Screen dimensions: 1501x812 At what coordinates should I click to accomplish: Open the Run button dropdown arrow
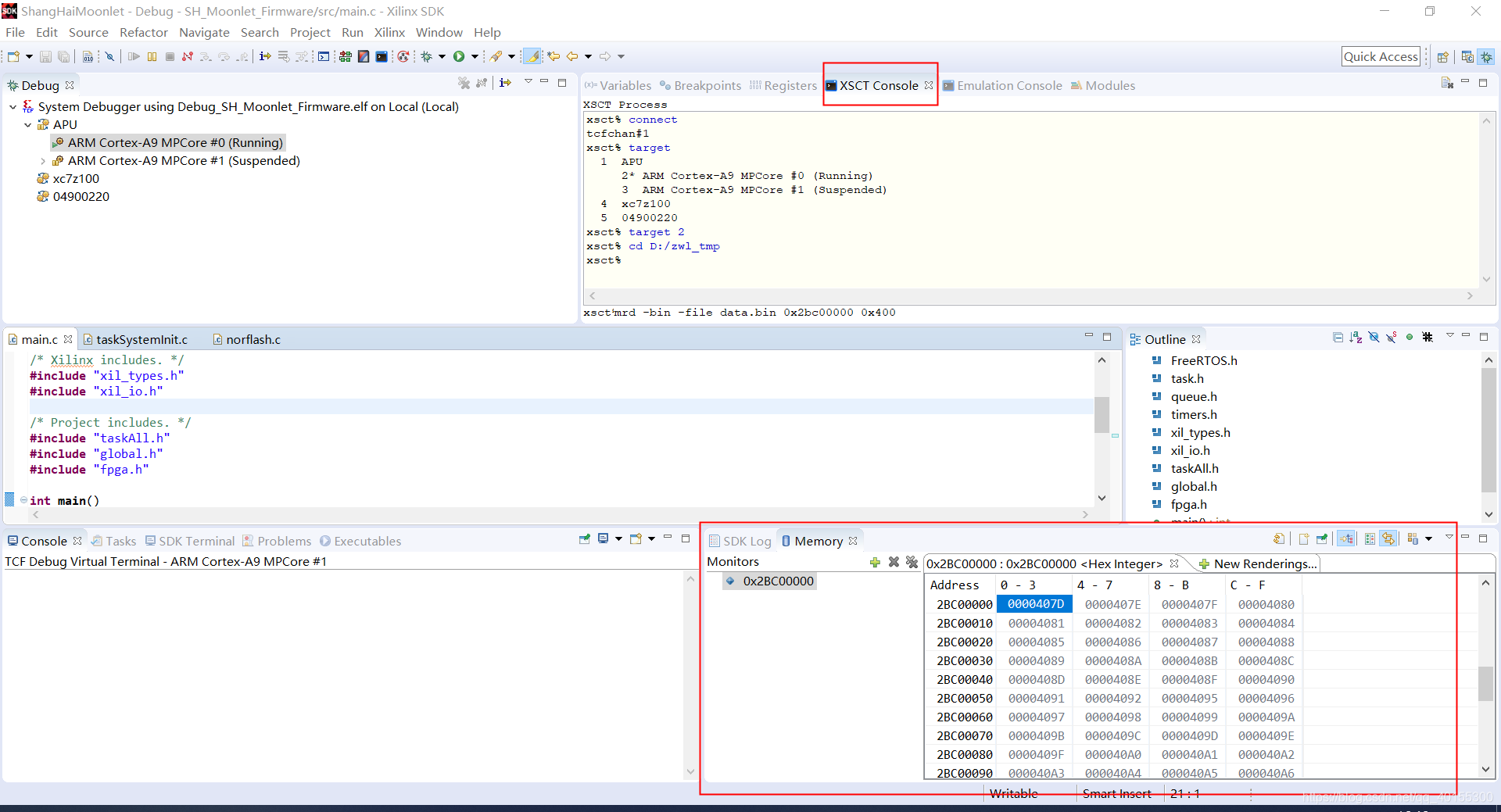(x=475, y=56)
